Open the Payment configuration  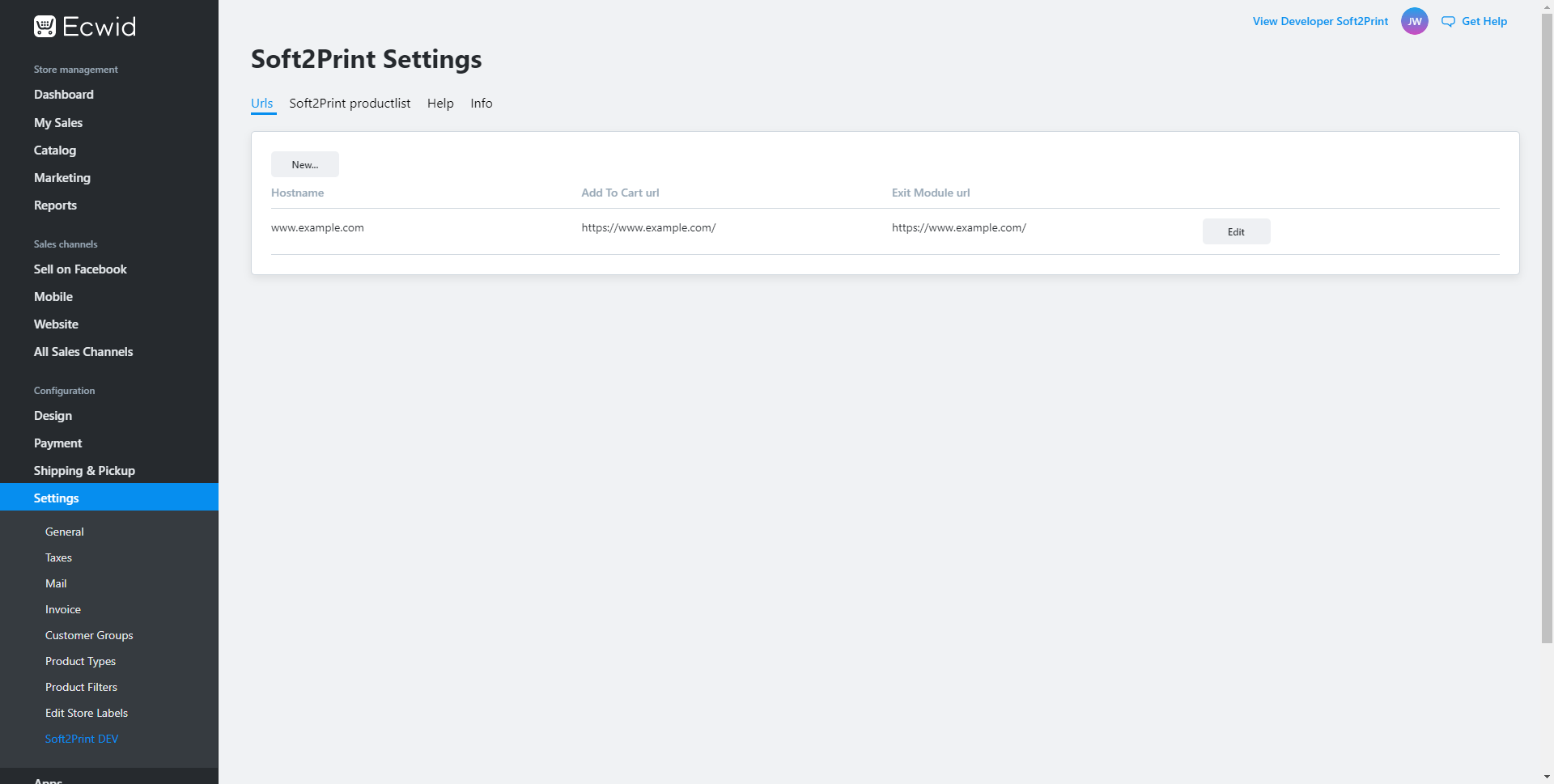pos(57,443)
